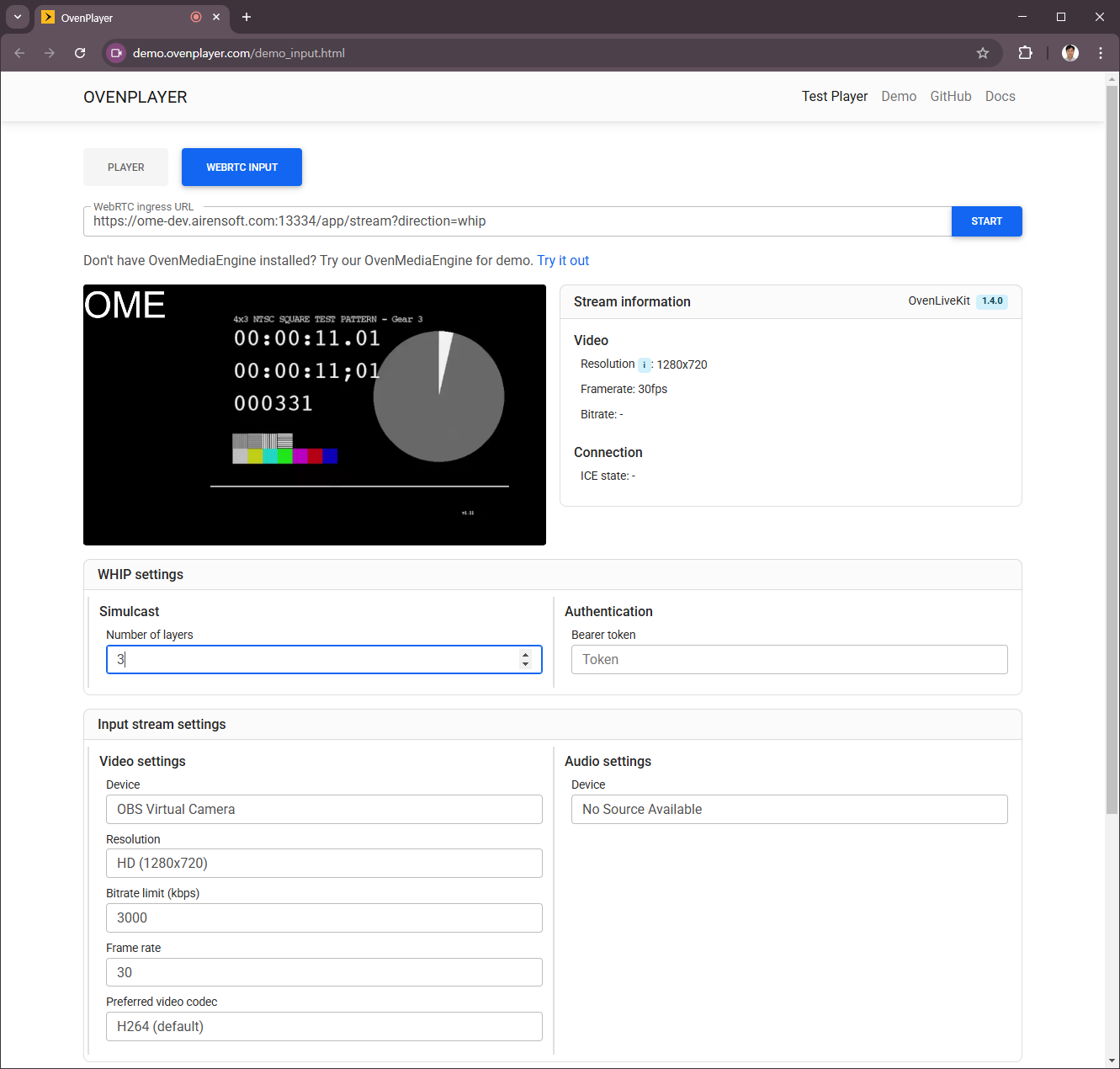
Task: Click the Simulcast heading
Action: pos(129,611)
